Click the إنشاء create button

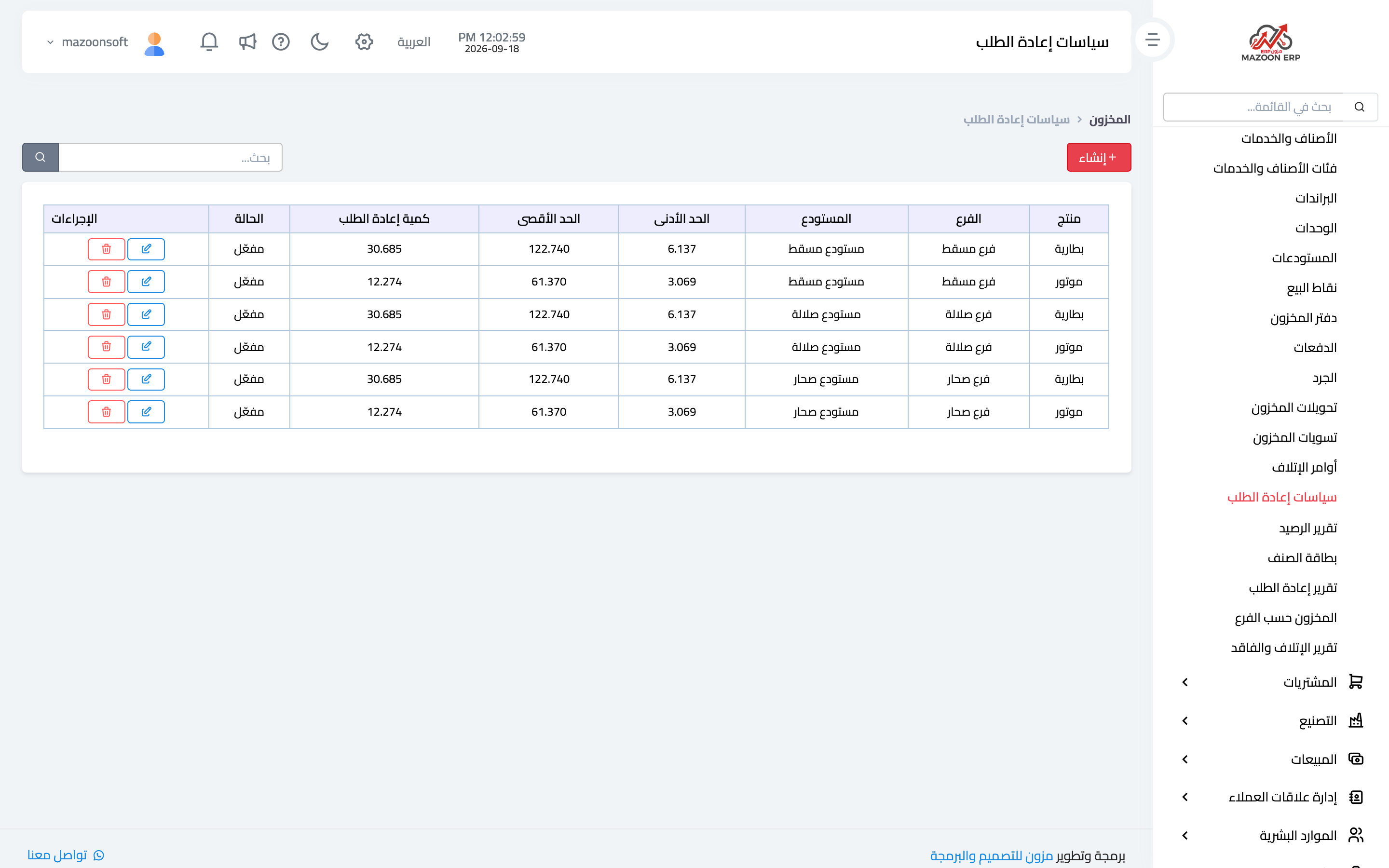(1099, 157)
